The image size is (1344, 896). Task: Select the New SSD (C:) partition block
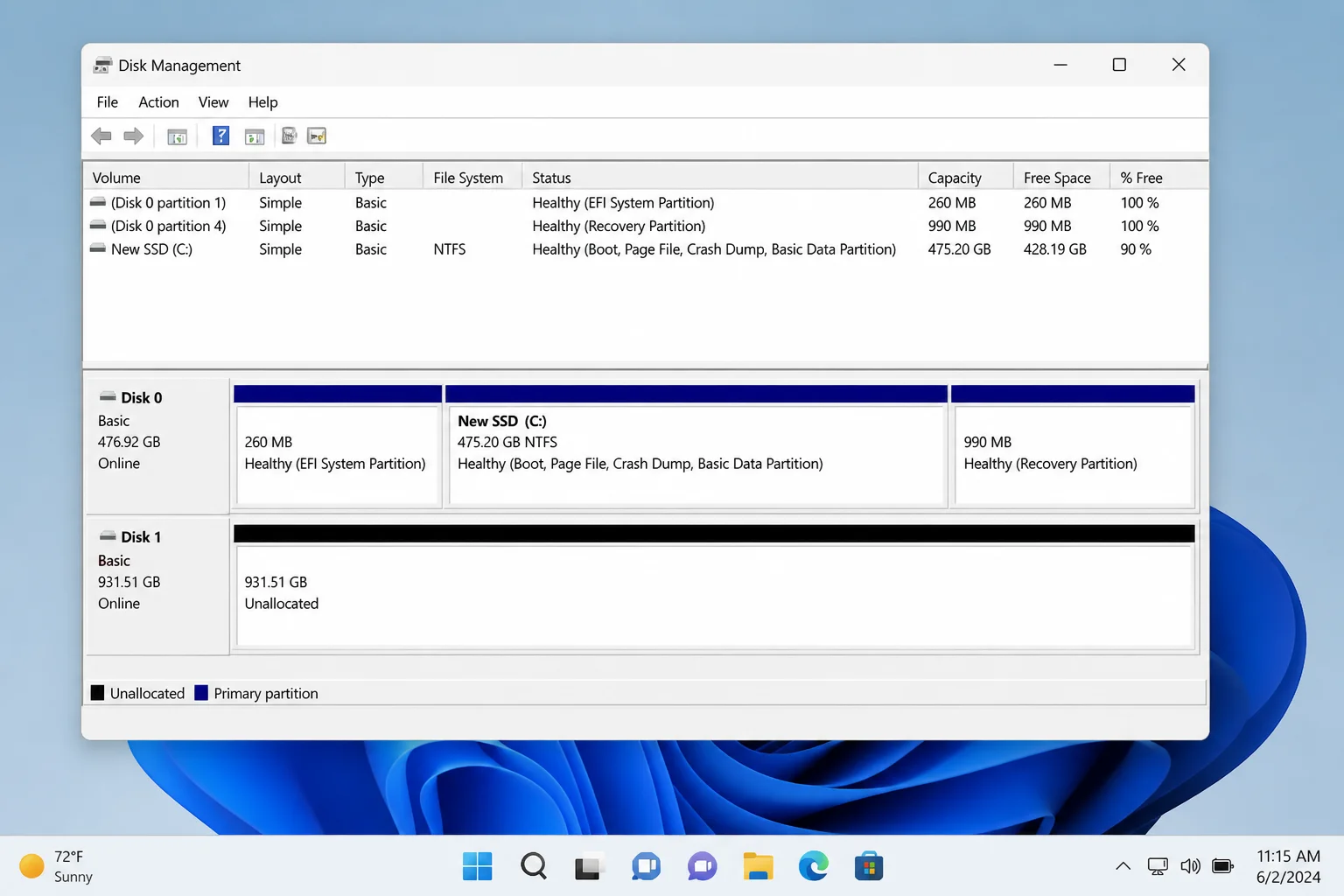click(x=696, y=446)
